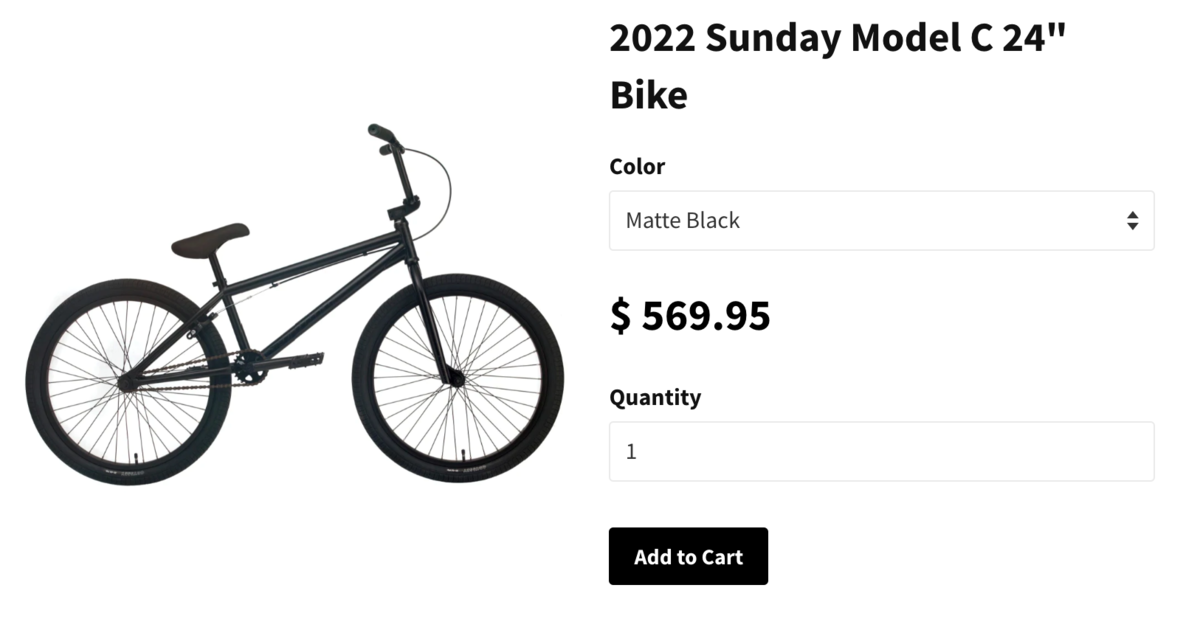Open the Color dropdown showing Matte Black

880,220
